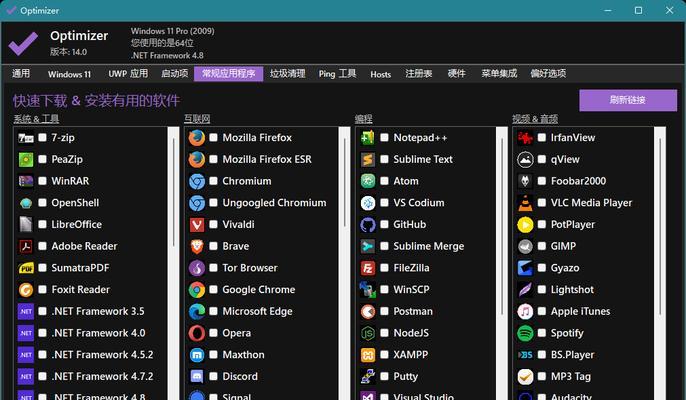Click the SumatraPDF yellow icon

pos(26,268)
